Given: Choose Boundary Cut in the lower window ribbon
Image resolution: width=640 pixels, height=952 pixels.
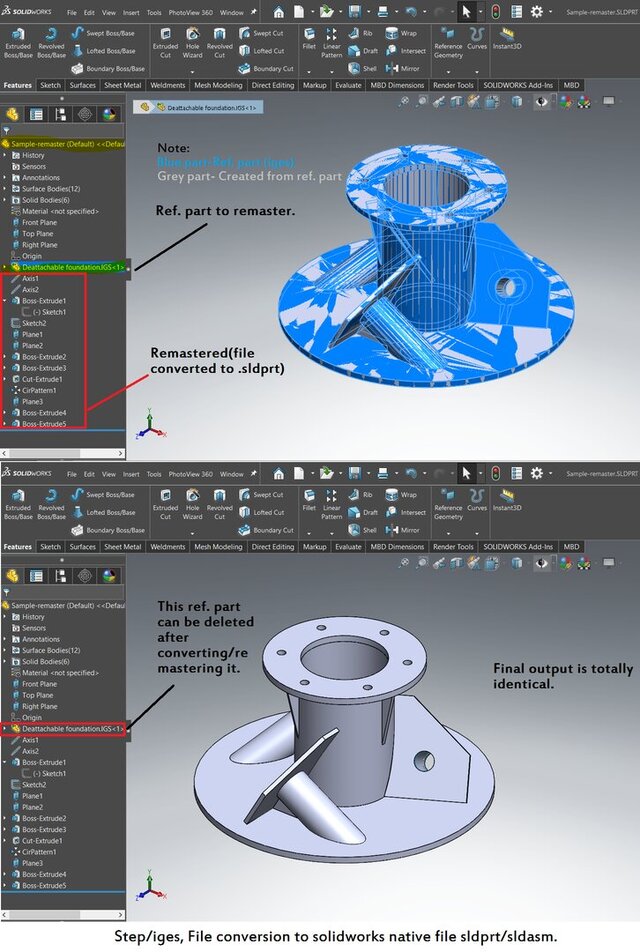Looking at the screenshot, I should (x=266, y=530).
